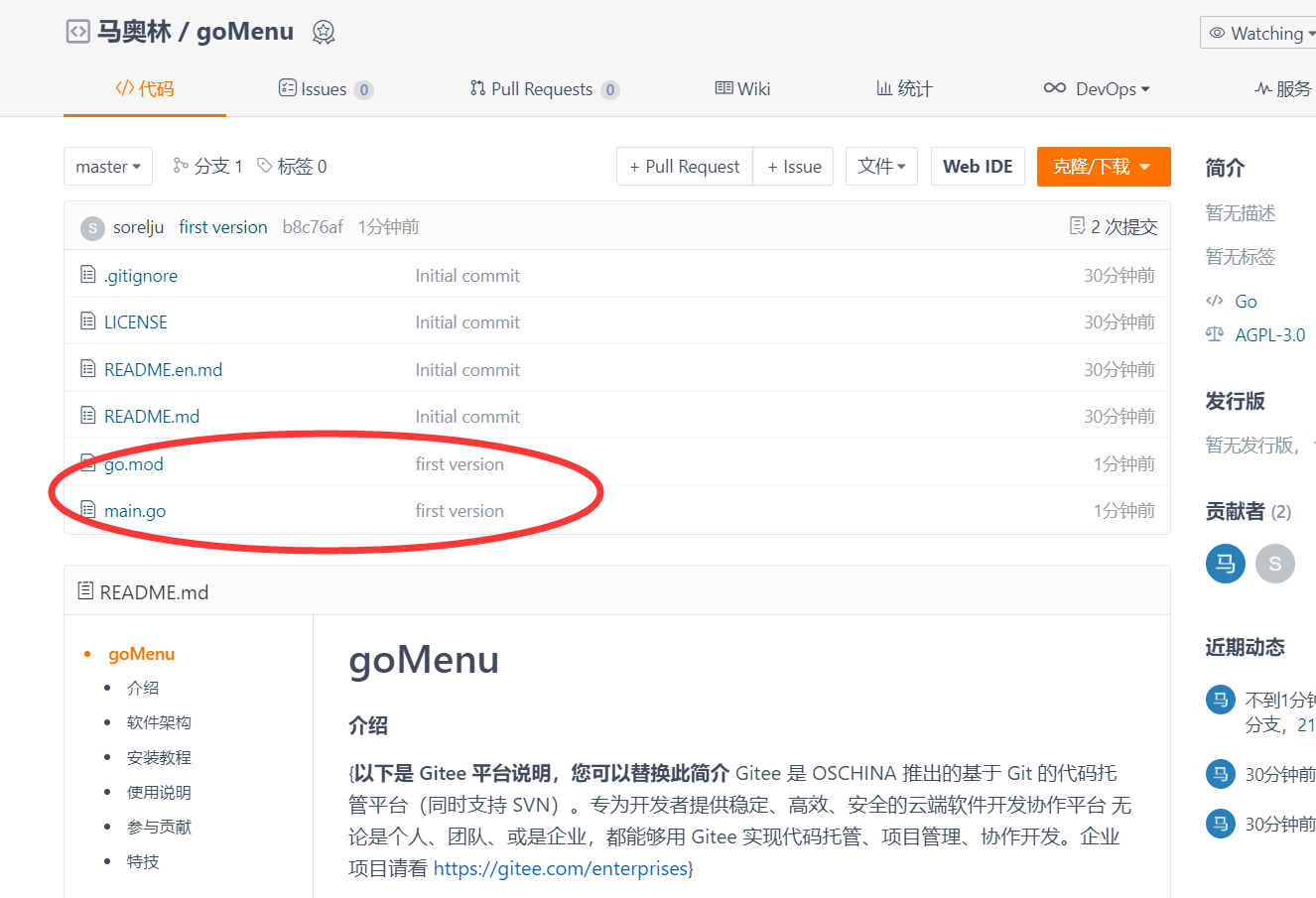
Task: Open the README.md file in the list
Action: click(152, 417)
